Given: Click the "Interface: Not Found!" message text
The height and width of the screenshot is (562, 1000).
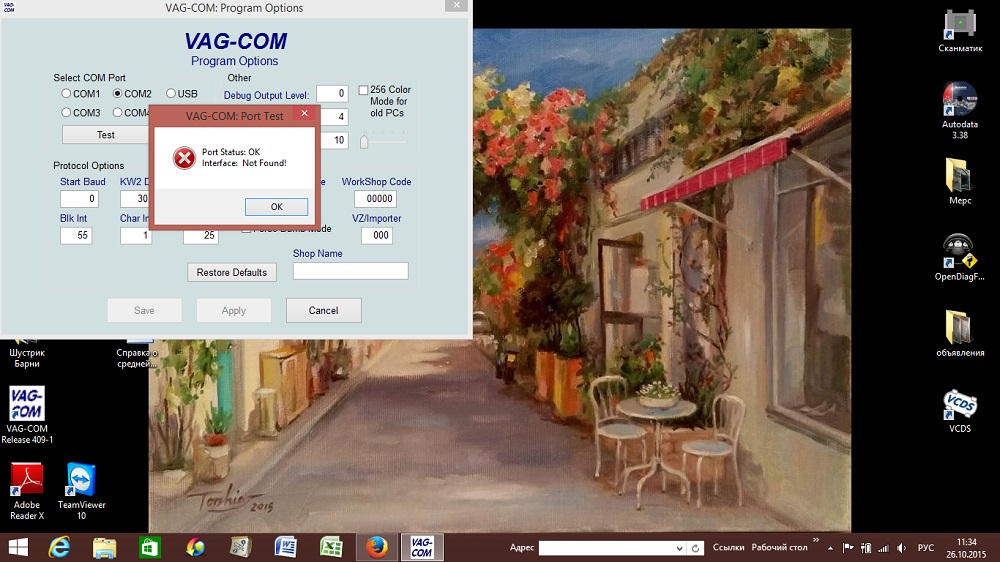Looking at the screenshot, I should pyautogui.click(x=244, y=163).
